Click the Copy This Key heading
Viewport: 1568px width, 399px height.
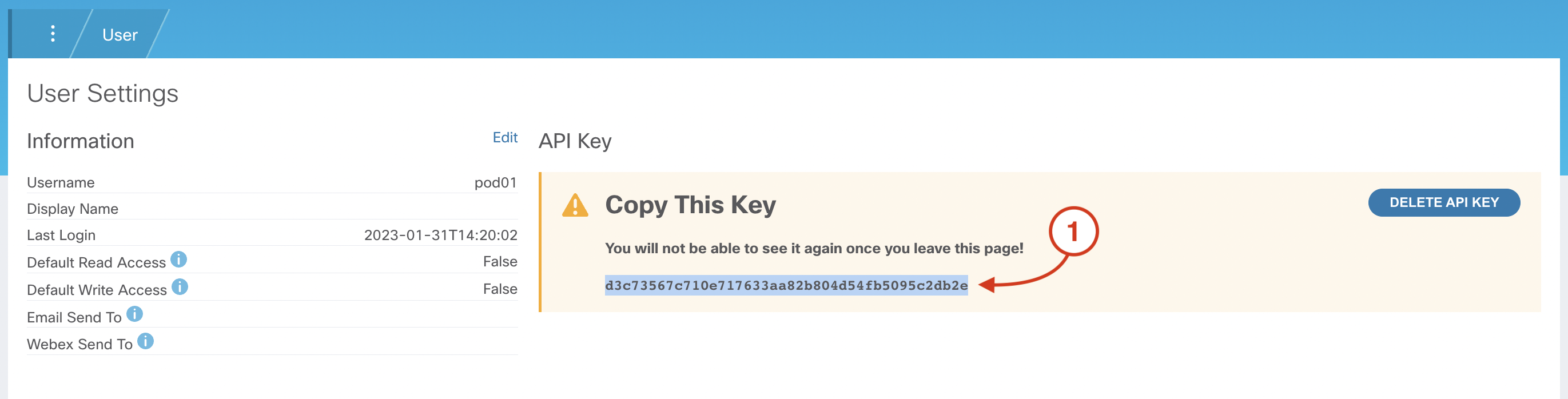point(690,205)
